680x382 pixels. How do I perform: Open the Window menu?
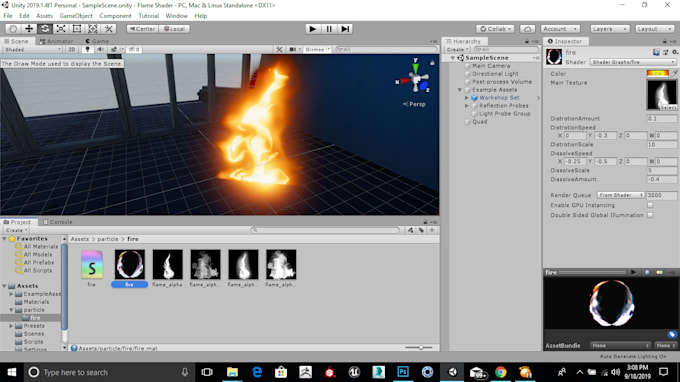click(177, 16)
